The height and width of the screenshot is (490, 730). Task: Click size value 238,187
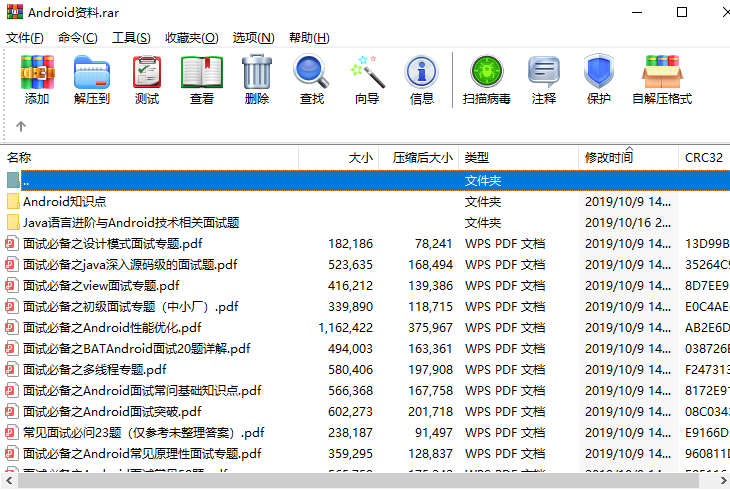tap(350, 433)
